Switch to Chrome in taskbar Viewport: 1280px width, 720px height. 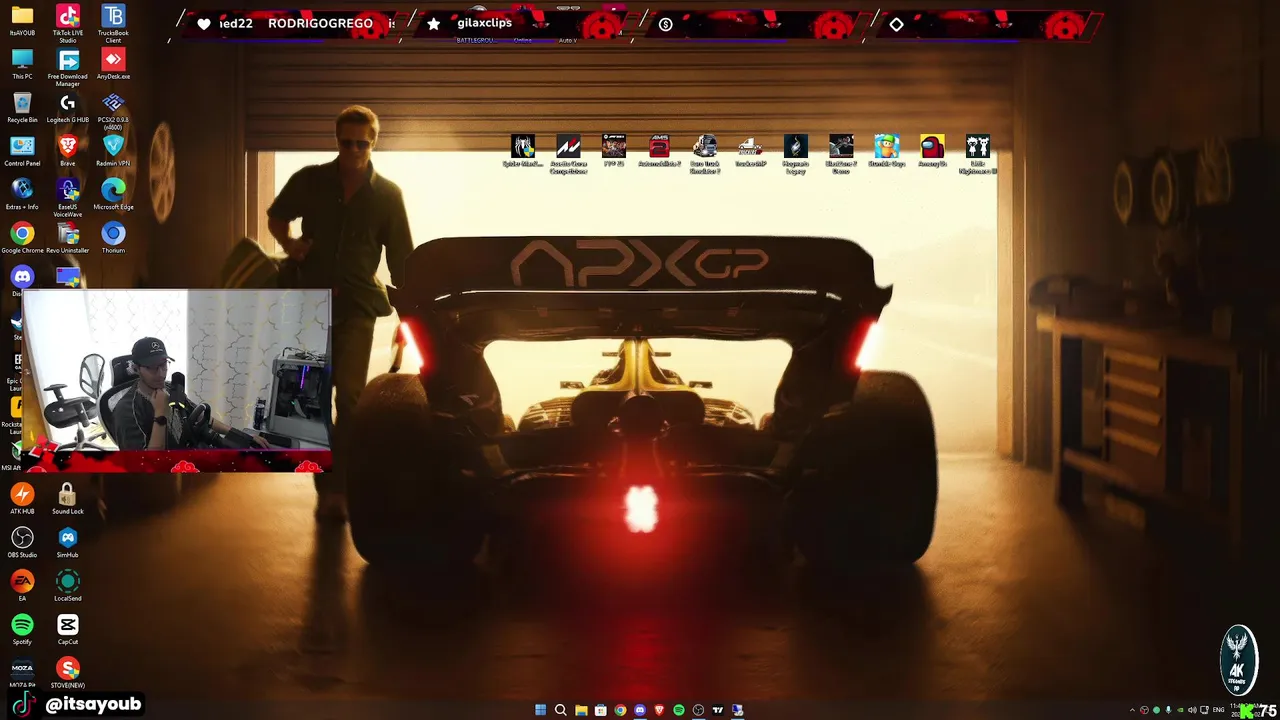620,710
